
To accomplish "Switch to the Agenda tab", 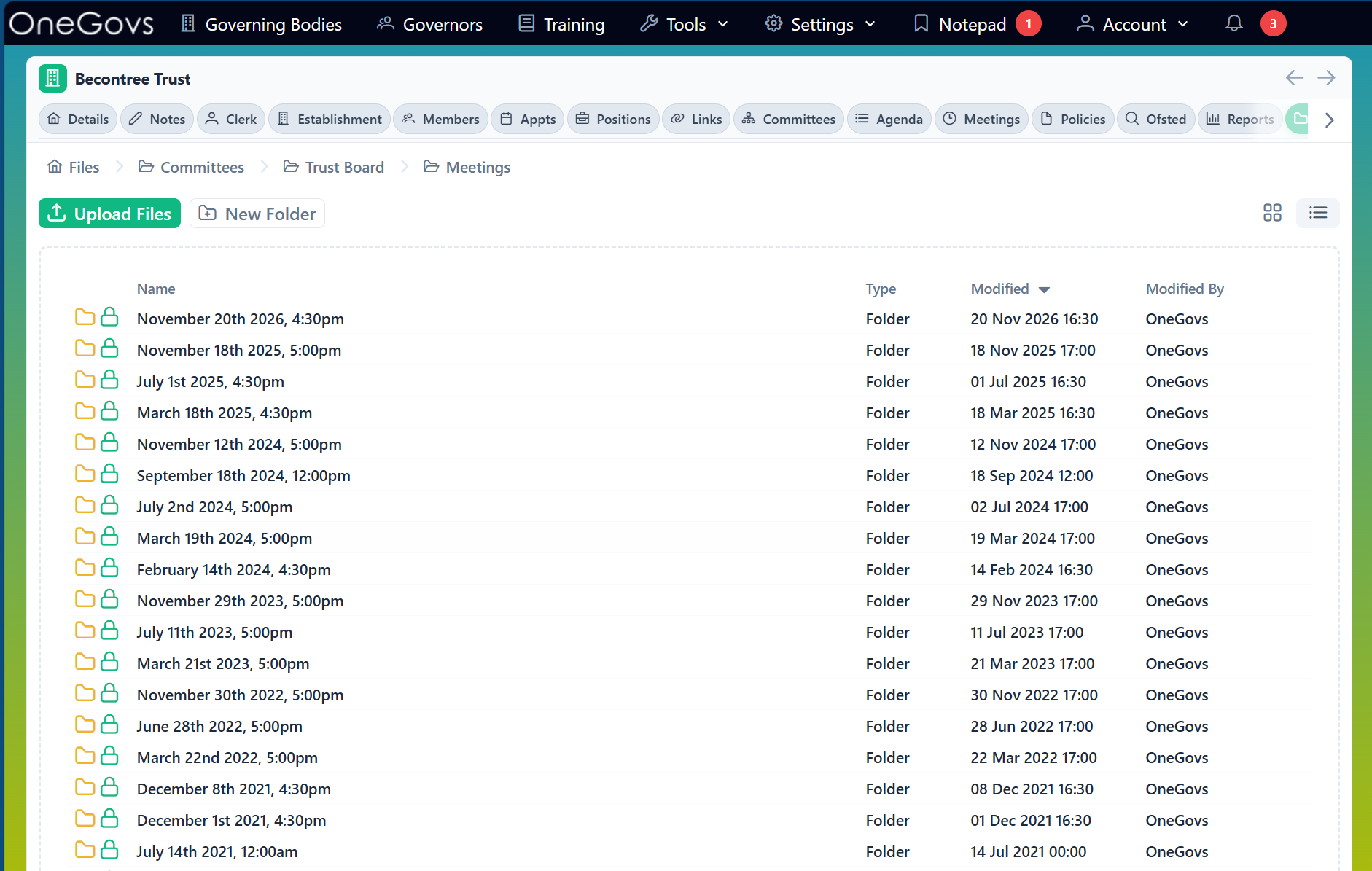I will pos(889,119).
